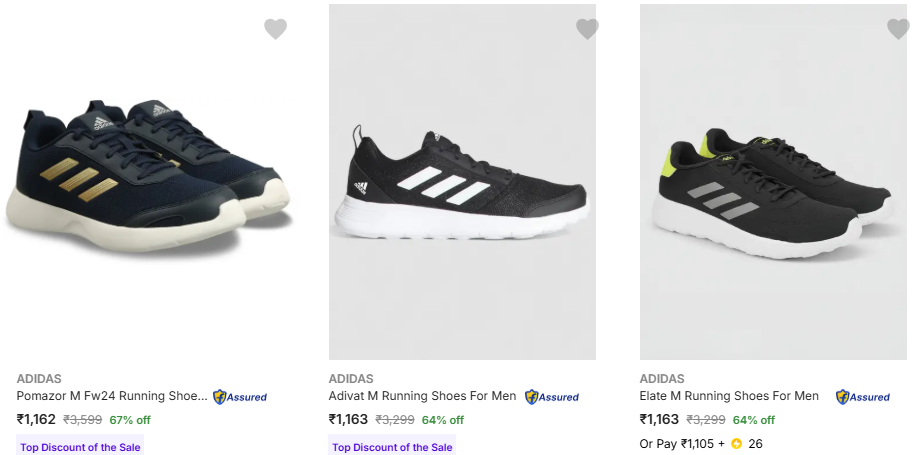Click ADIDAS brand name above Elate shoe
The width and height of the screenshot is (916, 455).
[662, 379]
